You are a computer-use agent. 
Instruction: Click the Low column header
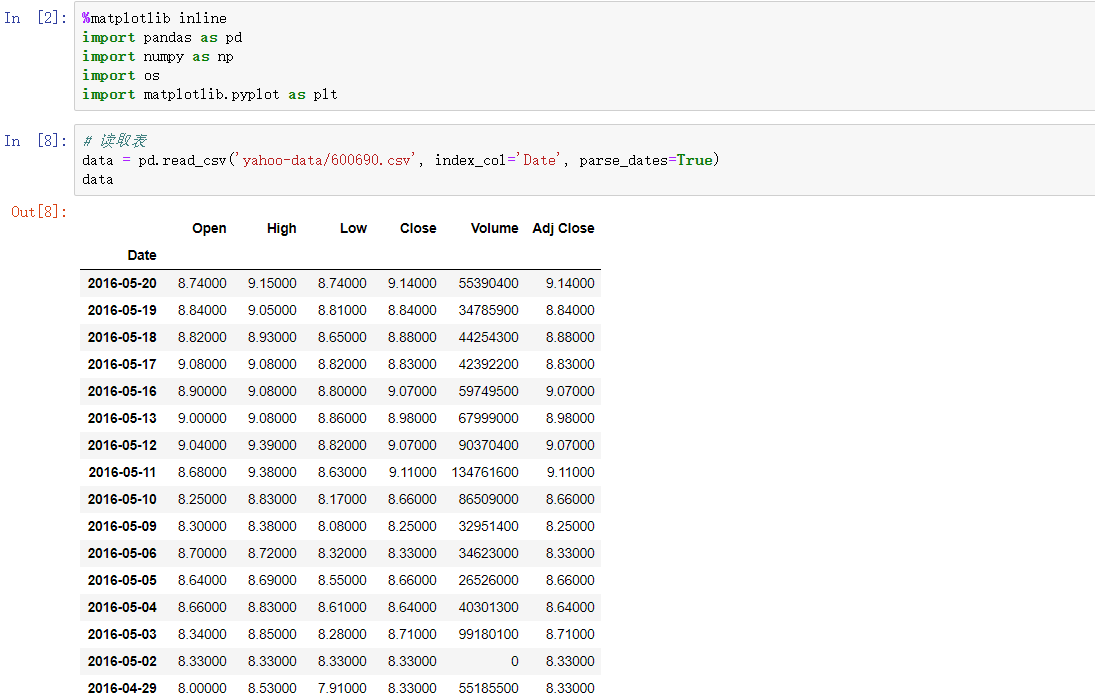tap(353, 228)
